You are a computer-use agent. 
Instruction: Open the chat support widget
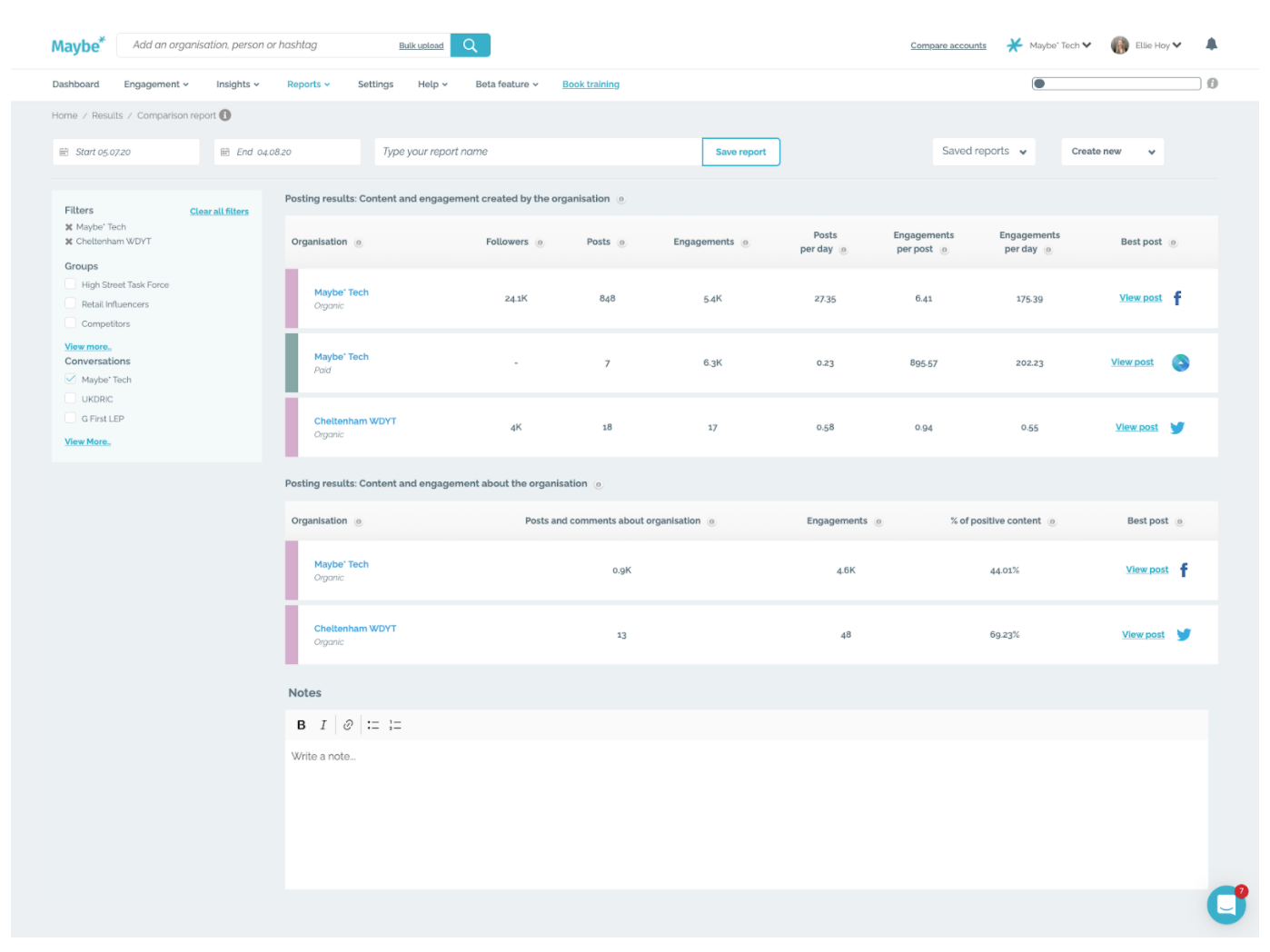pos(1226,905)
